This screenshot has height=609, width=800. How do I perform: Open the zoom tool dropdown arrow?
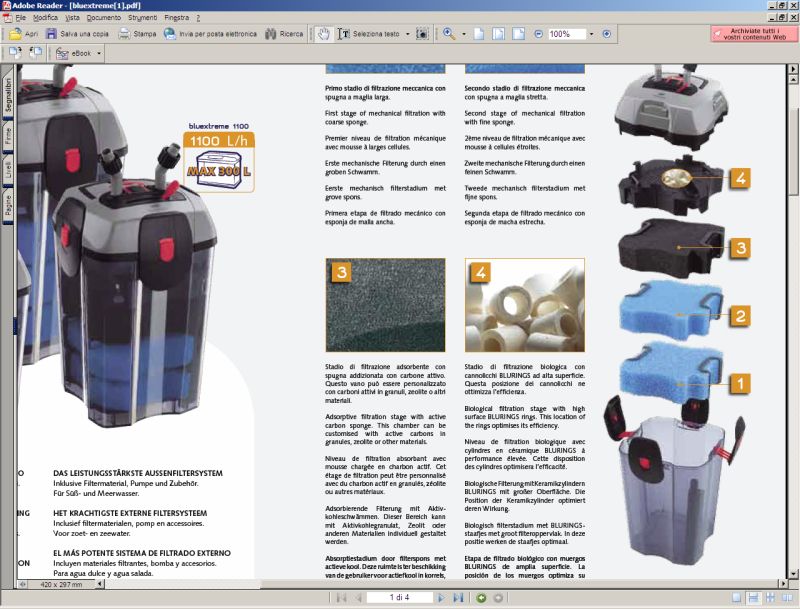click(x=464, y=34)
